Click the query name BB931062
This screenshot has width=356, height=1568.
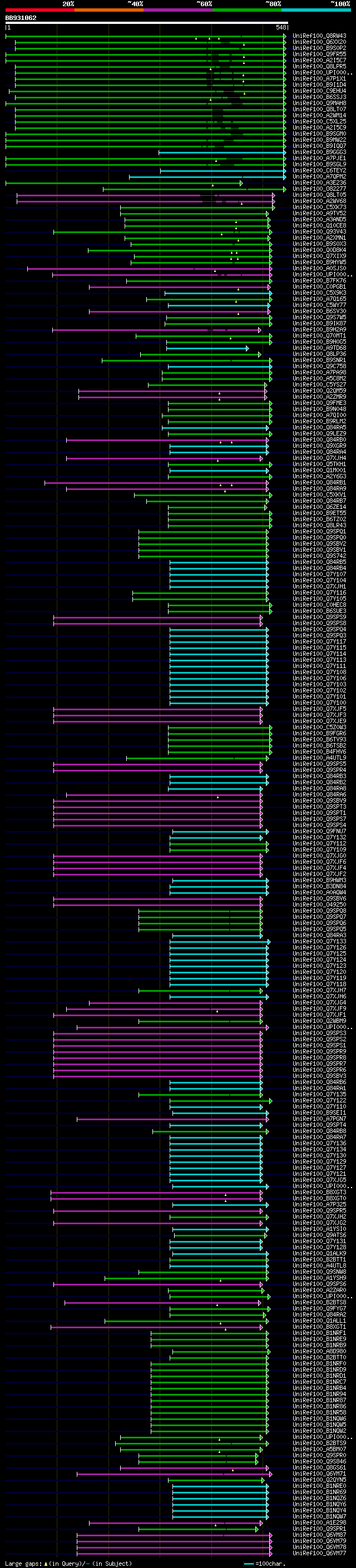click(21, 18)
